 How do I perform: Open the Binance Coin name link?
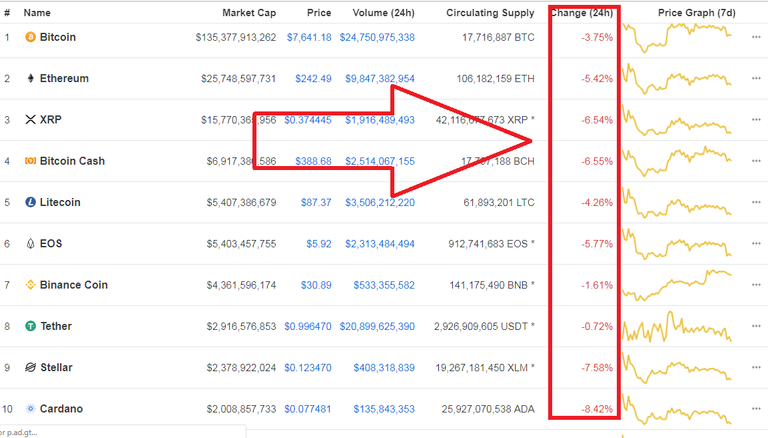(73, 285)
